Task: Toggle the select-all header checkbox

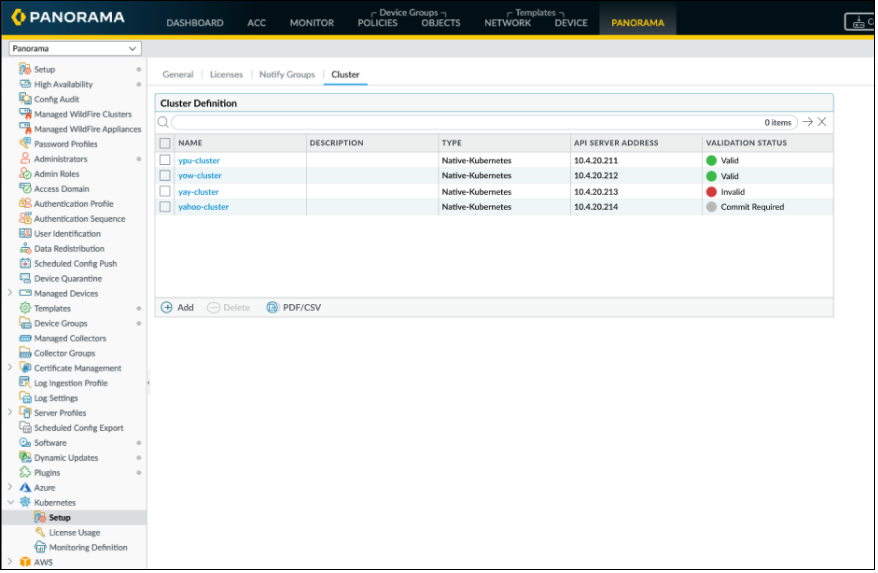Action: click(166, 143)
